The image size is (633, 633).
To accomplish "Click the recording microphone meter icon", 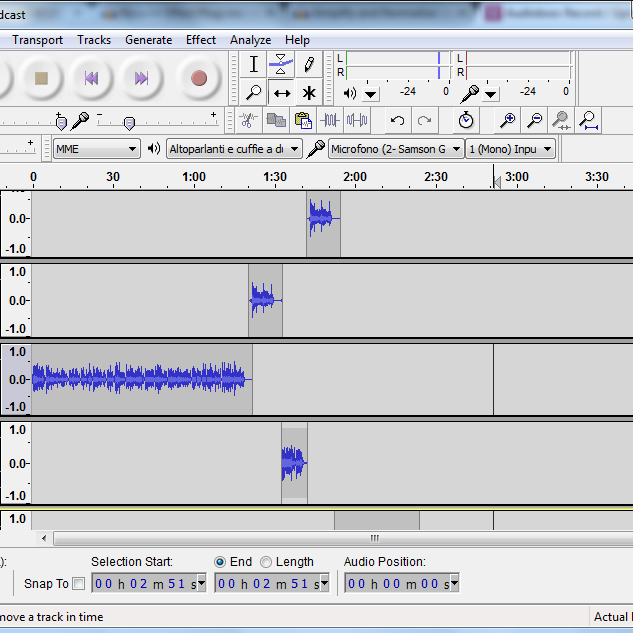I will tap(470, 94).
